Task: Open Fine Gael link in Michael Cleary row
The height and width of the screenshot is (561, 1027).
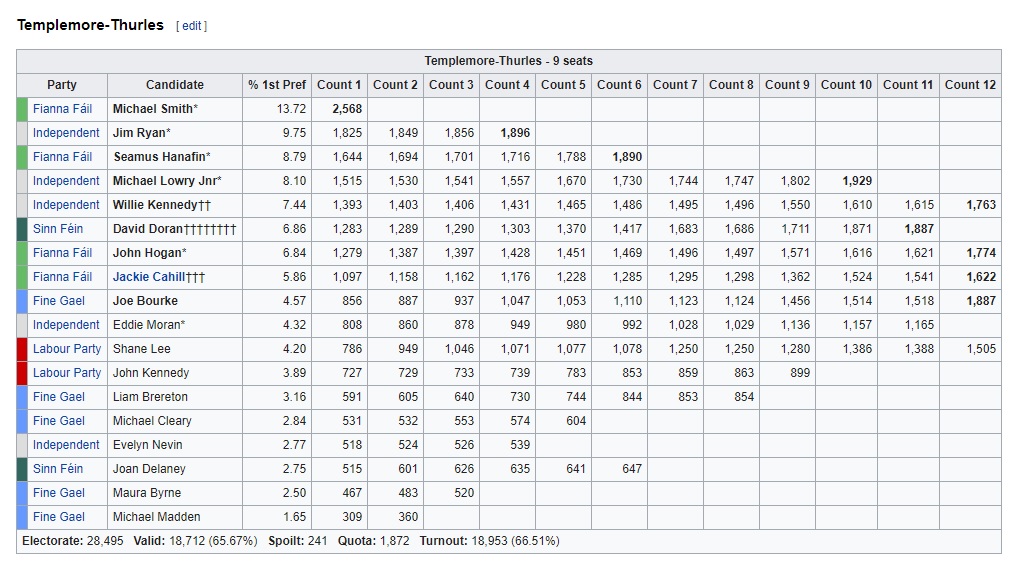Action: (59, 421)
